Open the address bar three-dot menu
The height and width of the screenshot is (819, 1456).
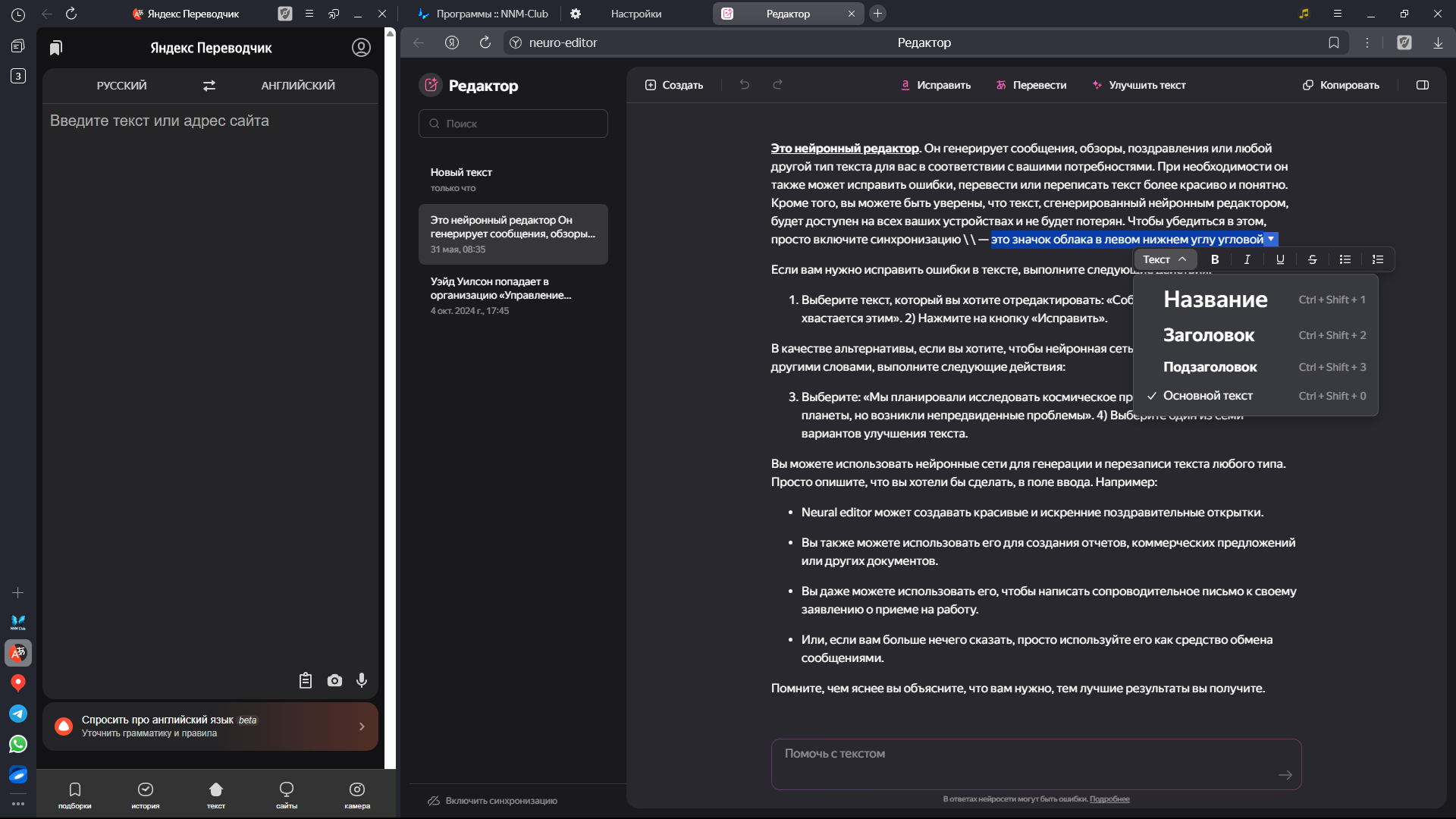tap(1367, 42)
